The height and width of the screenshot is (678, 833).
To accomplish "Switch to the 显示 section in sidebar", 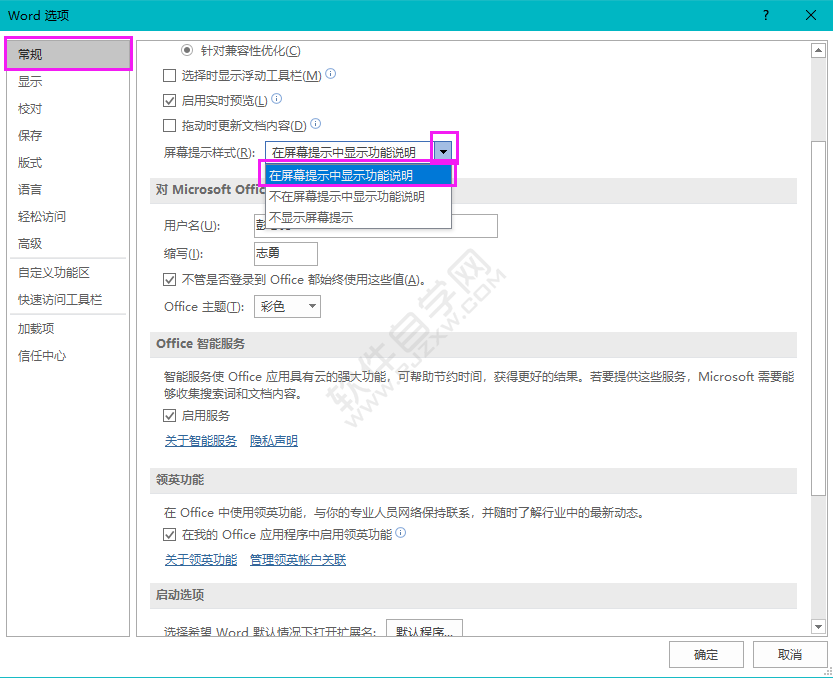I will 30,82.
